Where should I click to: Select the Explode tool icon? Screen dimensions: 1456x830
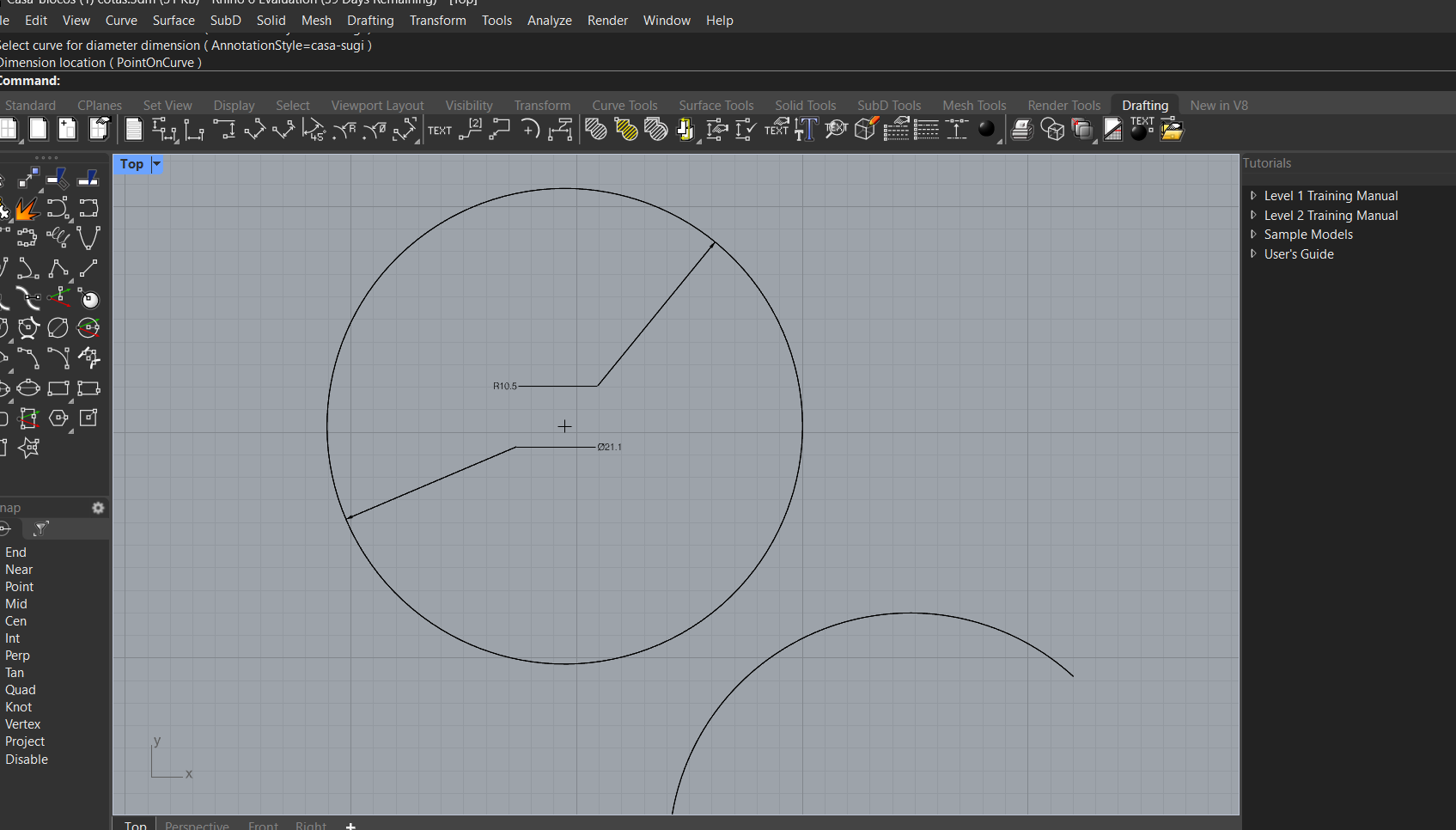[27, 209]
